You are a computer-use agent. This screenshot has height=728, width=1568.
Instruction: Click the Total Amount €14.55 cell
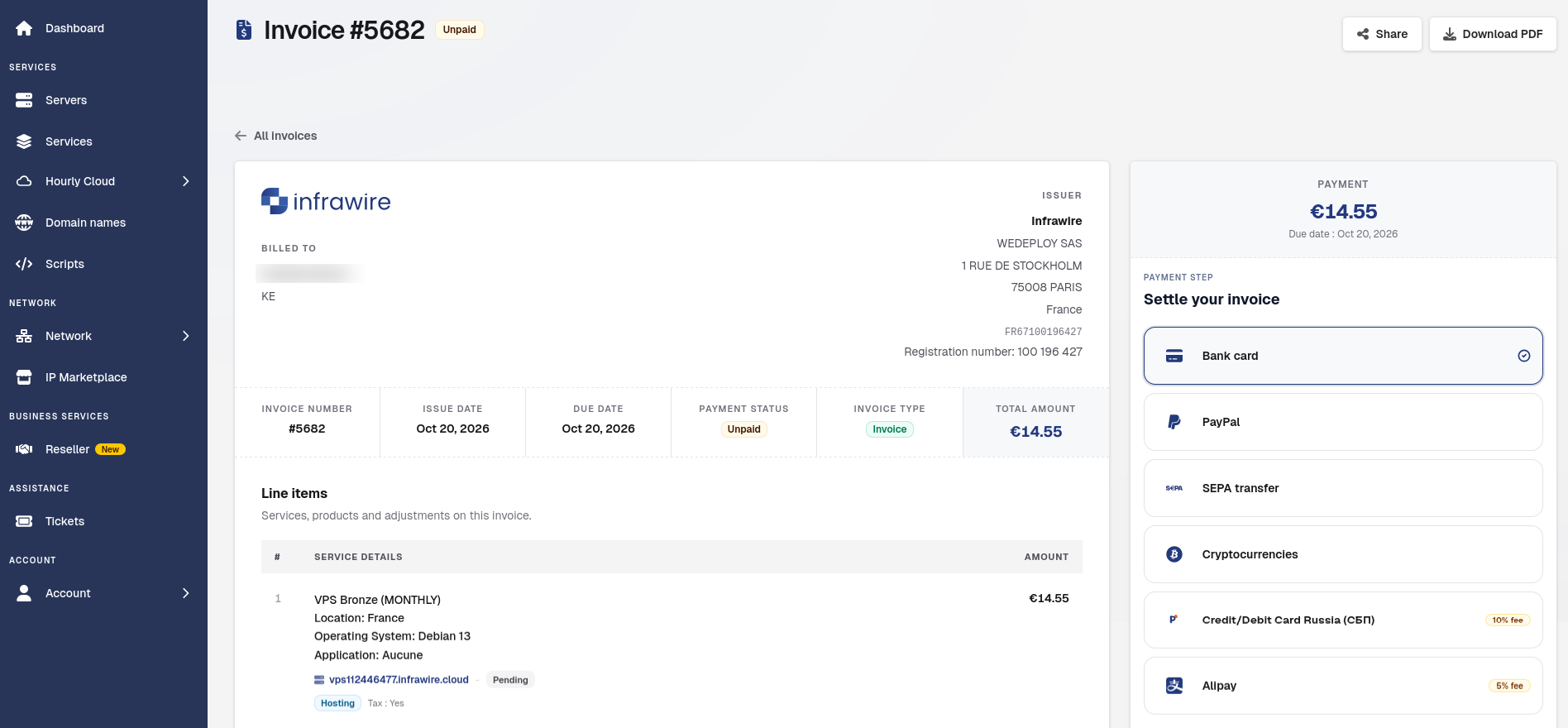[x=1035, y=422]
